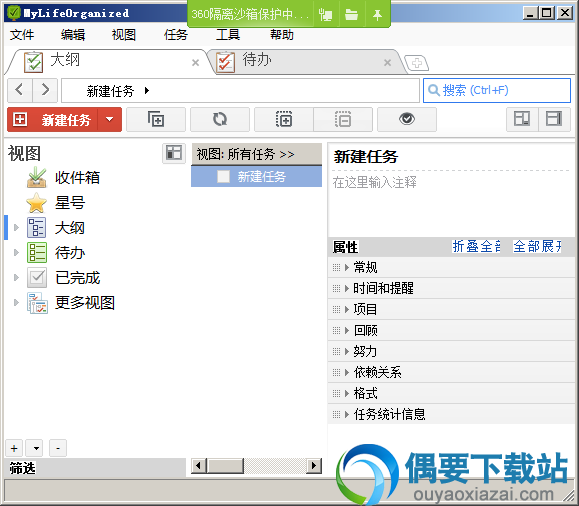Click the 新建任务 breadcrumb arrow
579x506 pixels.
(x=147, y=90)
